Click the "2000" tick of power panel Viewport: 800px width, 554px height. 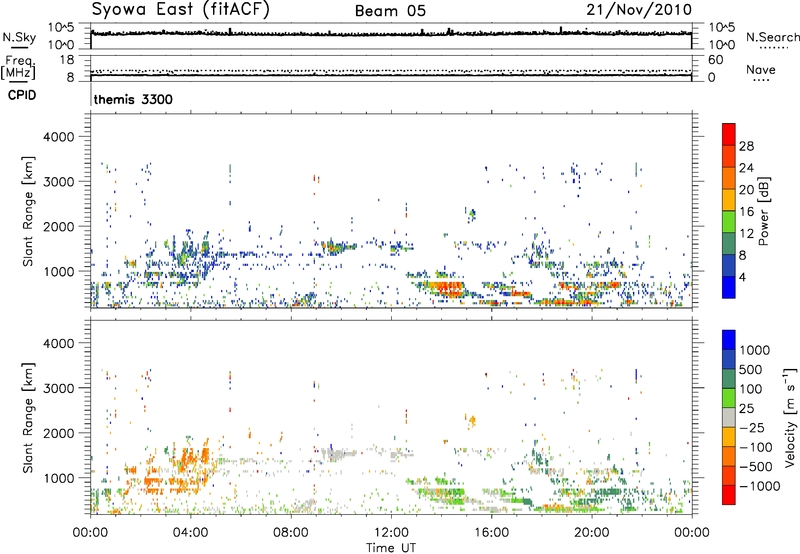[58, 226]
